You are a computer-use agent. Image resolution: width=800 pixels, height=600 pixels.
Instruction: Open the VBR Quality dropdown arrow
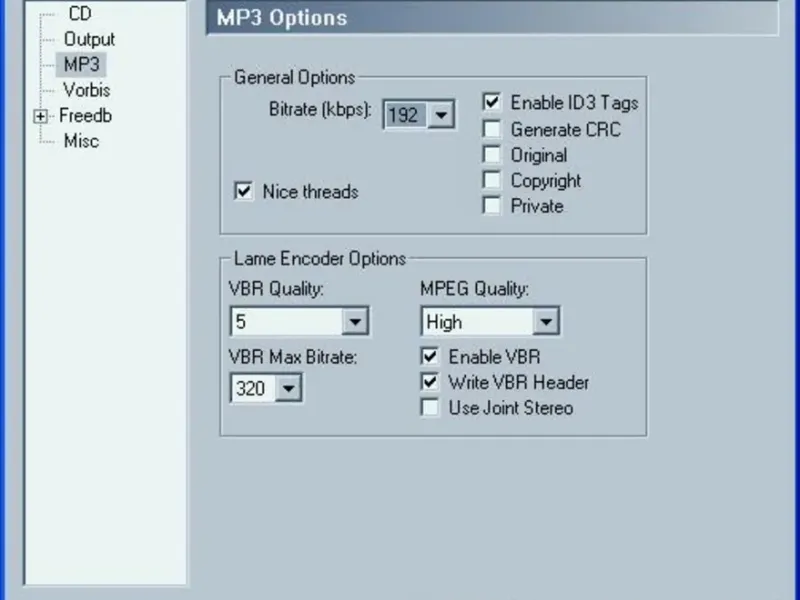[355, 321]
